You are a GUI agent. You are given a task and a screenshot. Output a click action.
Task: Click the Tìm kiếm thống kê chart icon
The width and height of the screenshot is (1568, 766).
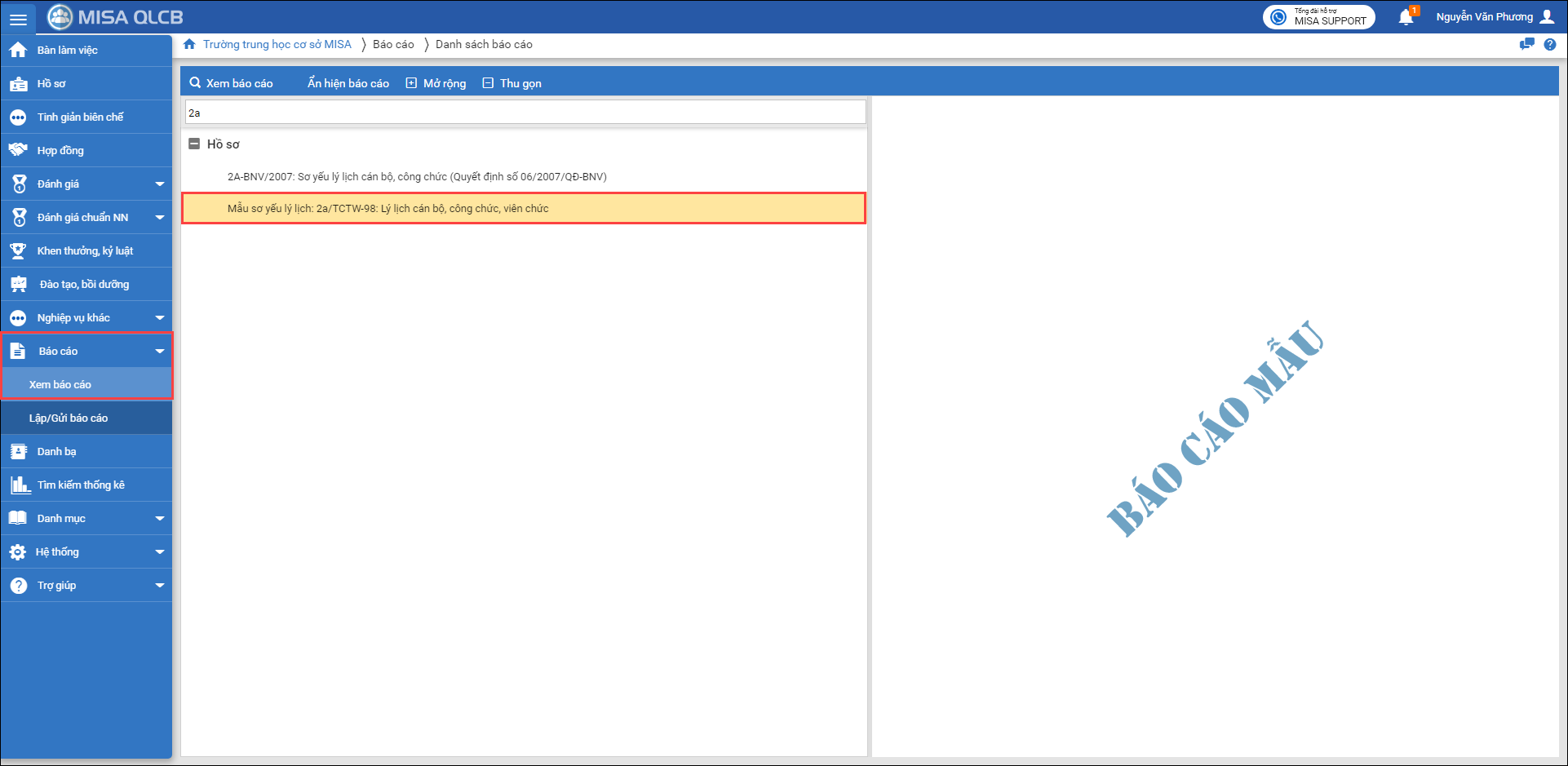[20, 485]
